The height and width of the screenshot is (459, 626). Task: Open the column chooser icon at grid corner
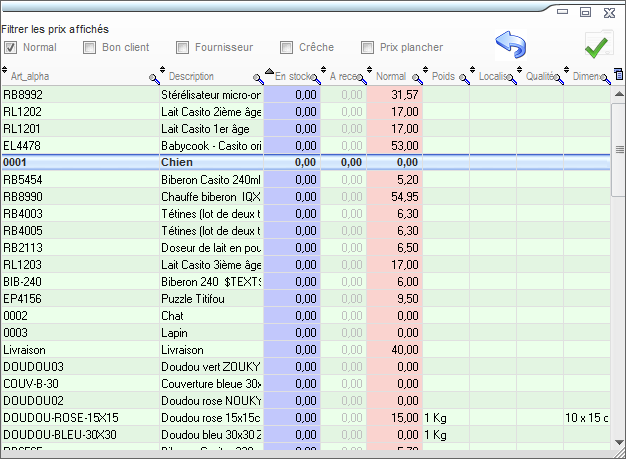tap(618, 75)
